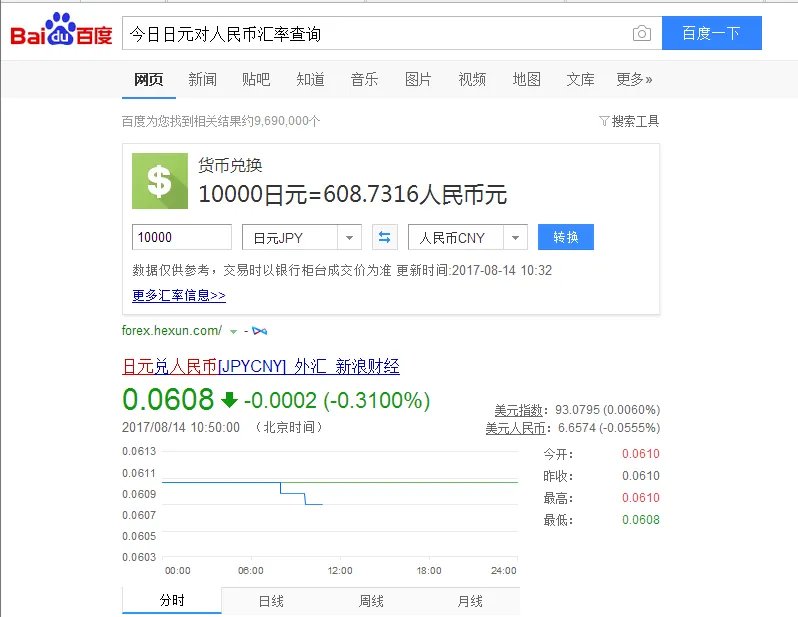Expand the small arrow next to forex.hexun.com

[233, 331]
